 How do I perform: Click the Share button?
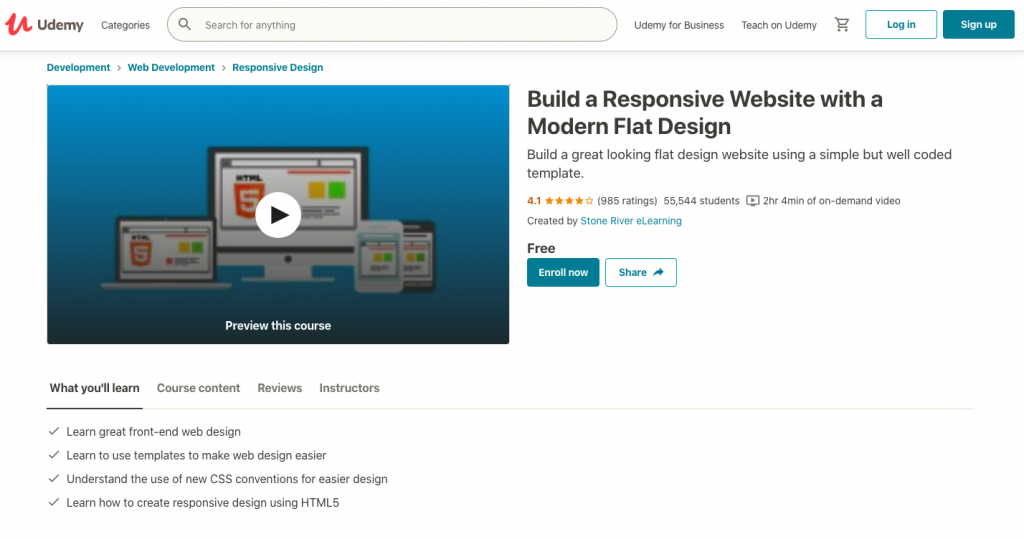pos(641,272)
